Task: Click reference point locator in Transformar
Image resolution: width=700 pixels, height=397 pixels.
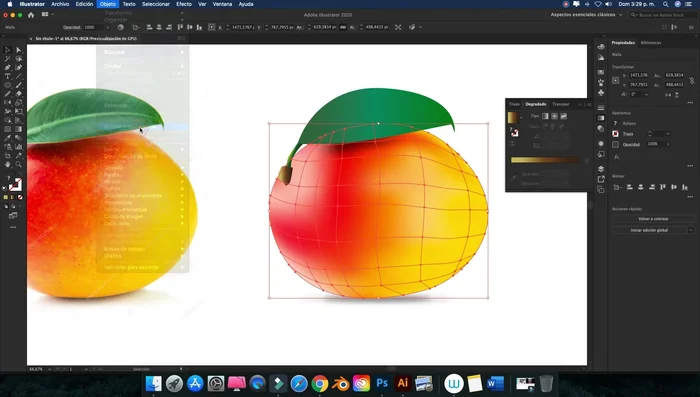Action: click(x=616, y=80)
